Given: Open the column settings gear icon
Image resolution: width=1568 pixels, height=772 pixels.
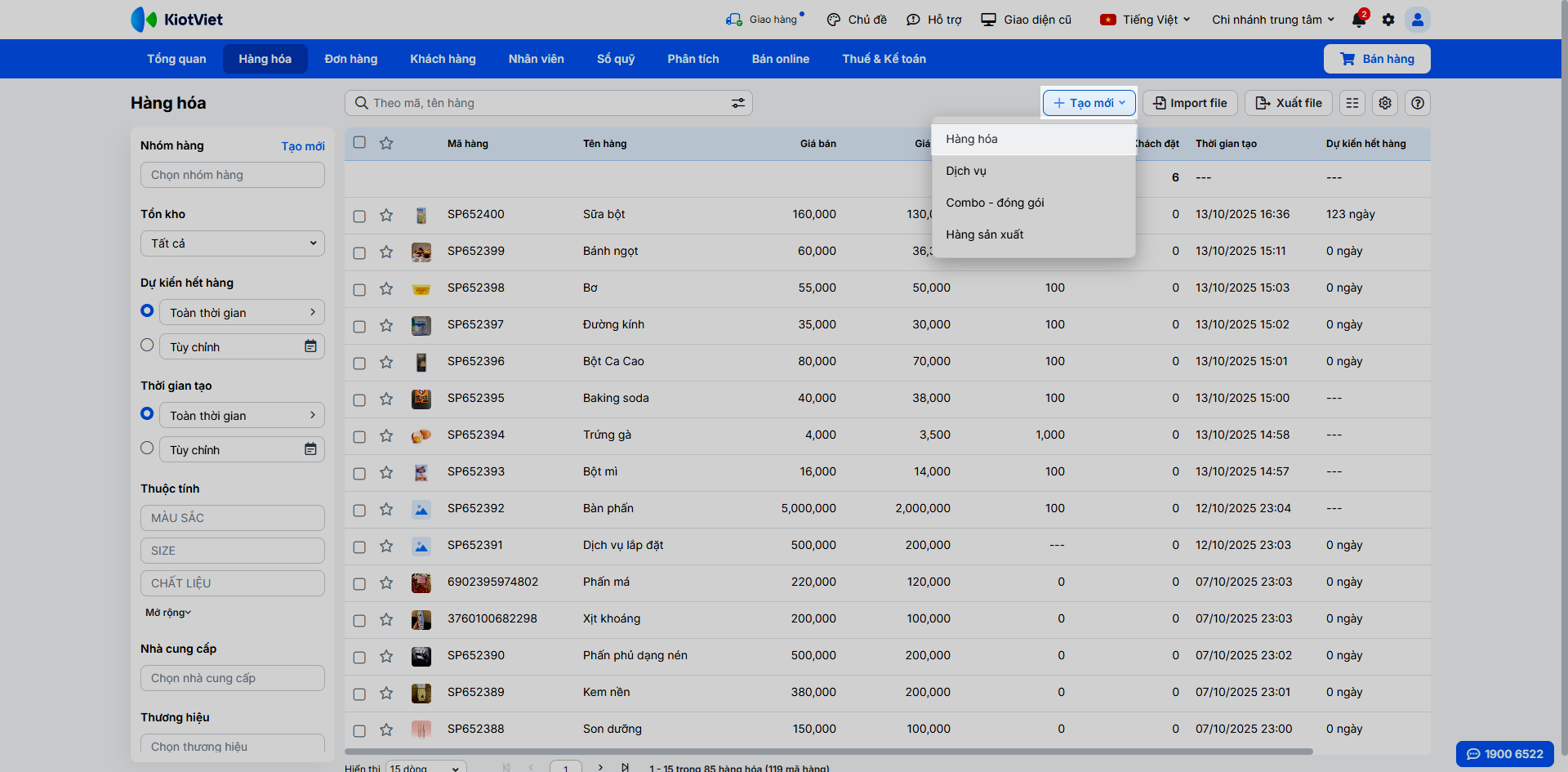Looking at the screenshot, I should coord(1385,103).
